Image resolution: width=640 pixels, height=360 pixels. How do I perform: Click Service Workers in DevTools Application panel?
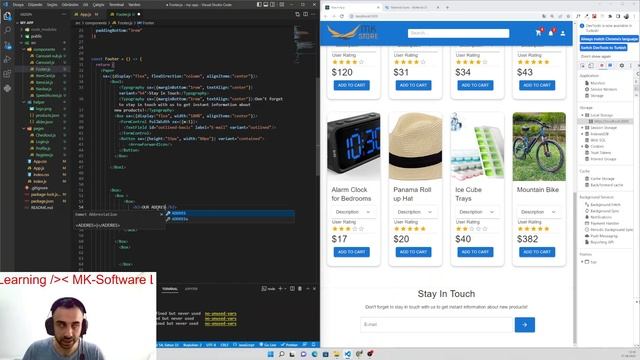tap(603, 89)
